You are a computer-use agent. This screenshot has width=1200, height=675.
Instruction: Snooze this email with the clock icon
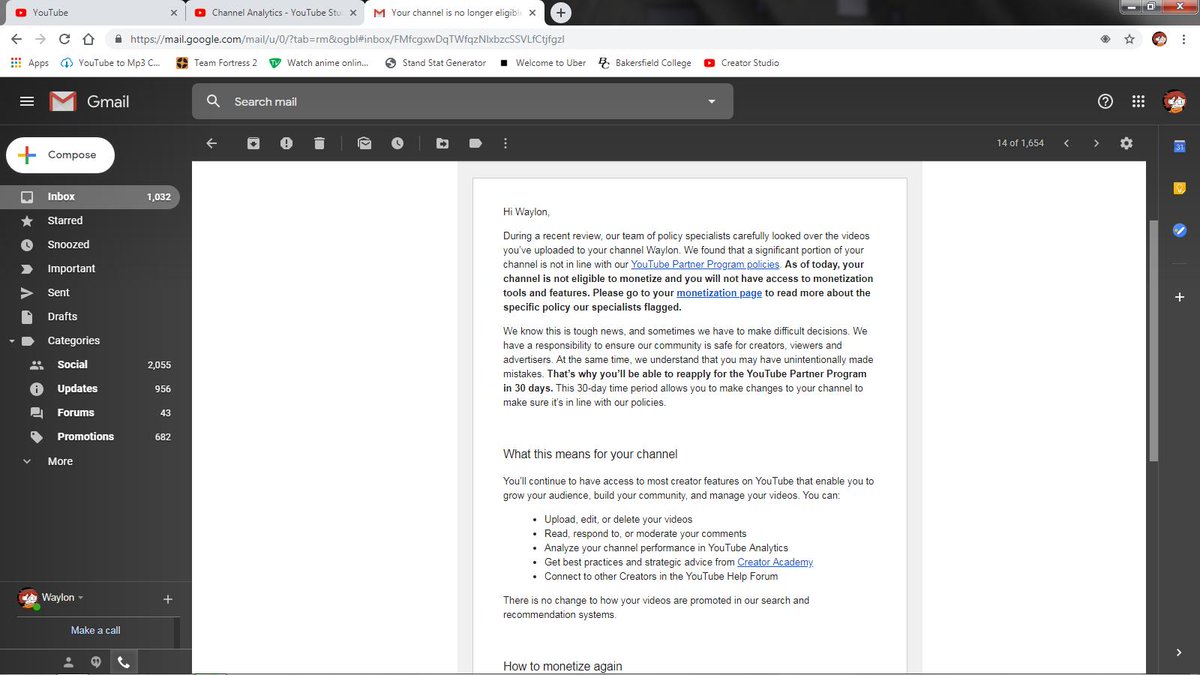397,143
